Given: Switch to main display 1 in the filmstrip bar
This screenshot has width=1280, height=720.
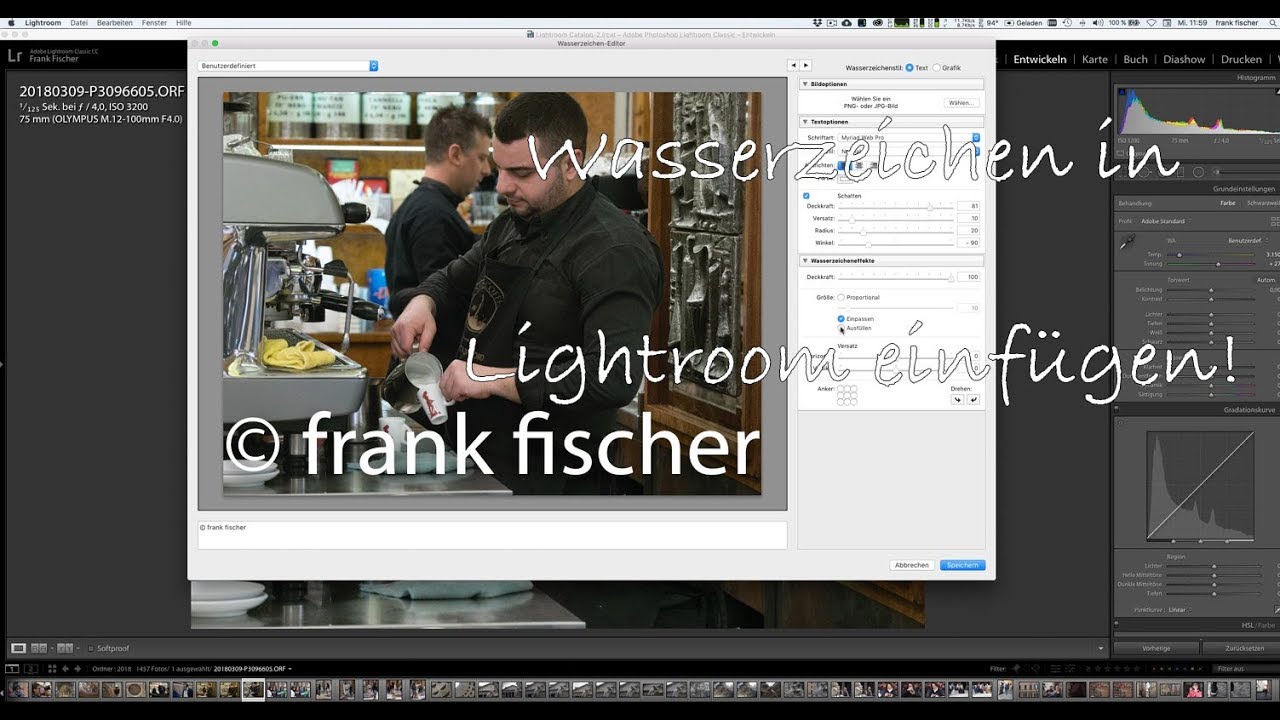Looking at the screenshot, I should (x=12, y=668).
